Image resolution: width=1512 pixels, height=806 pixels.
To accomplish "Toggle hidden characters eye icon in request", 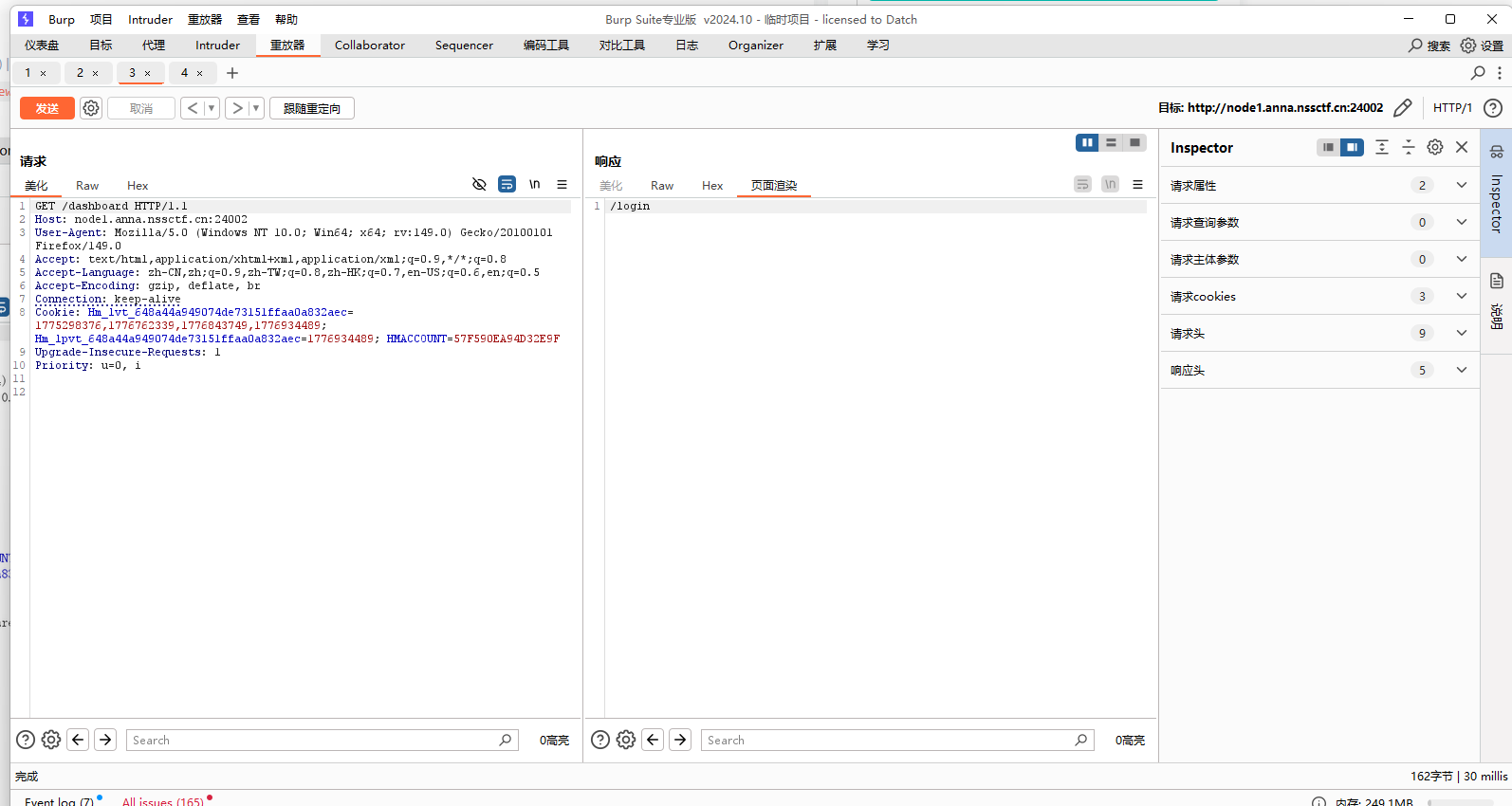I will [479, 185].
